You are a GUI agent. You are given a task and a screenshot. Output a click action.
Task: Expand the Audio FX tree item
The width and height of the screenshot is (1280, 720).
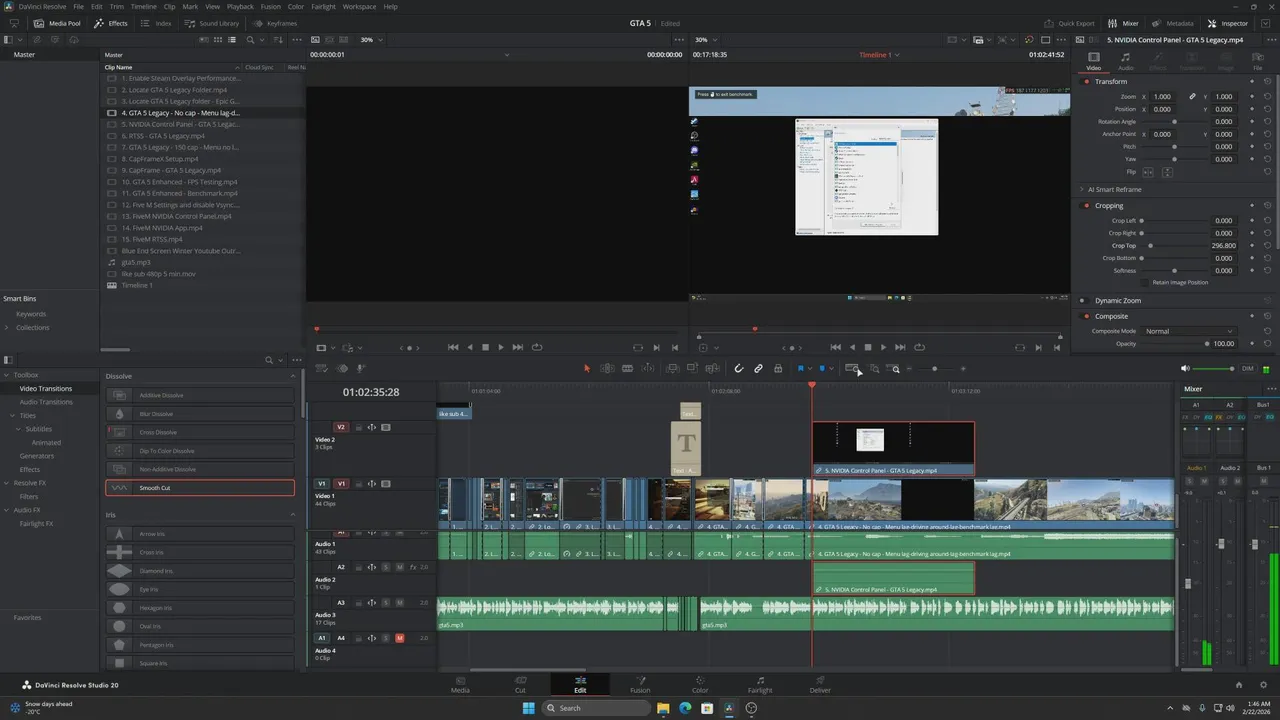tap(7, 510)
